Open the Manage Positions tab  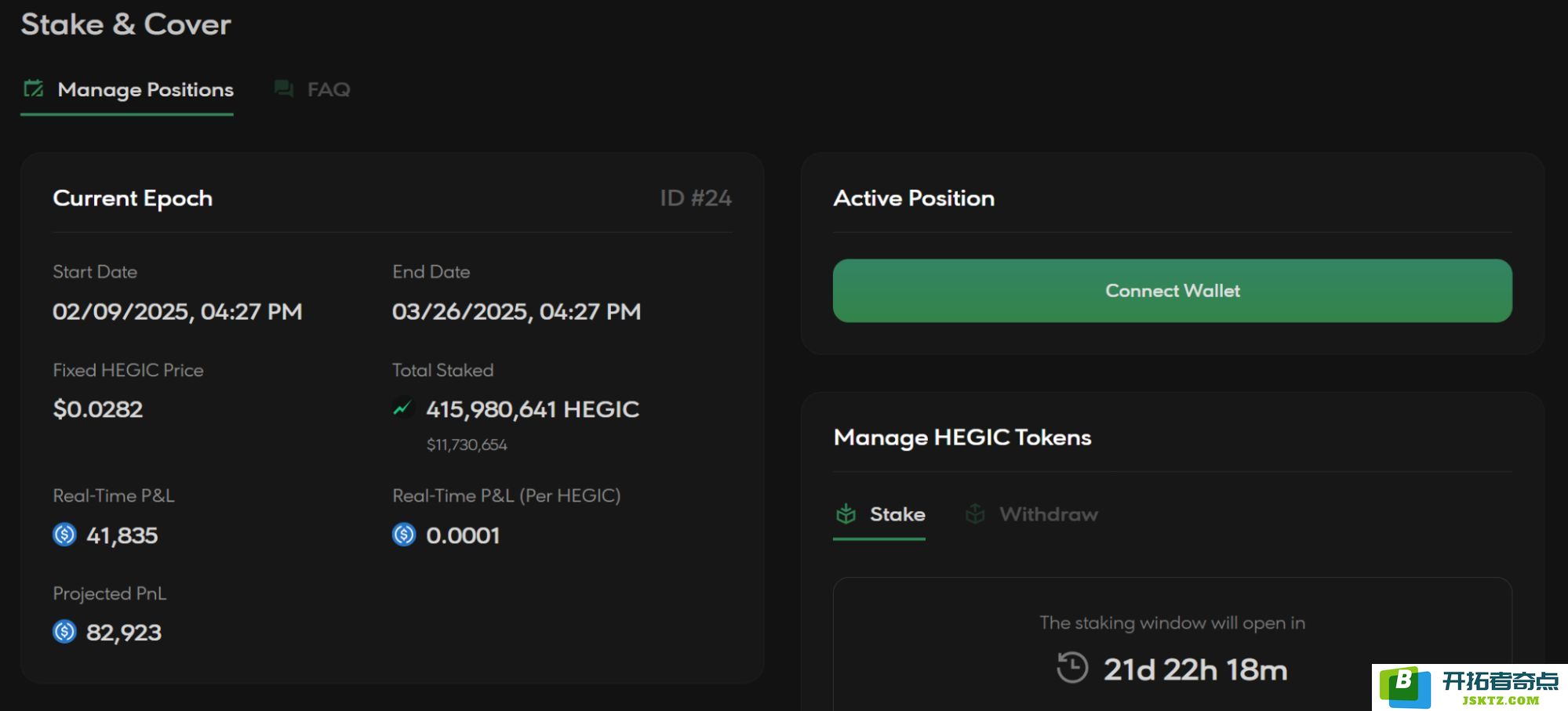tap(127, 90)
